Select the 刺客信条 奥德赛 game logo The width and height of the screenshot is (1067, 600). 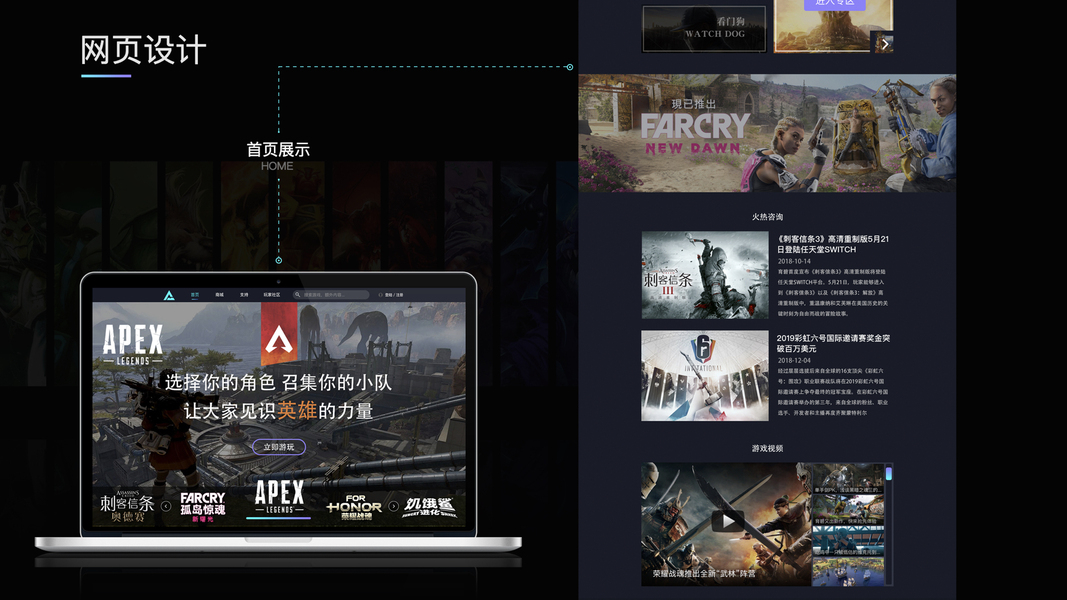[x=127, y=506]
